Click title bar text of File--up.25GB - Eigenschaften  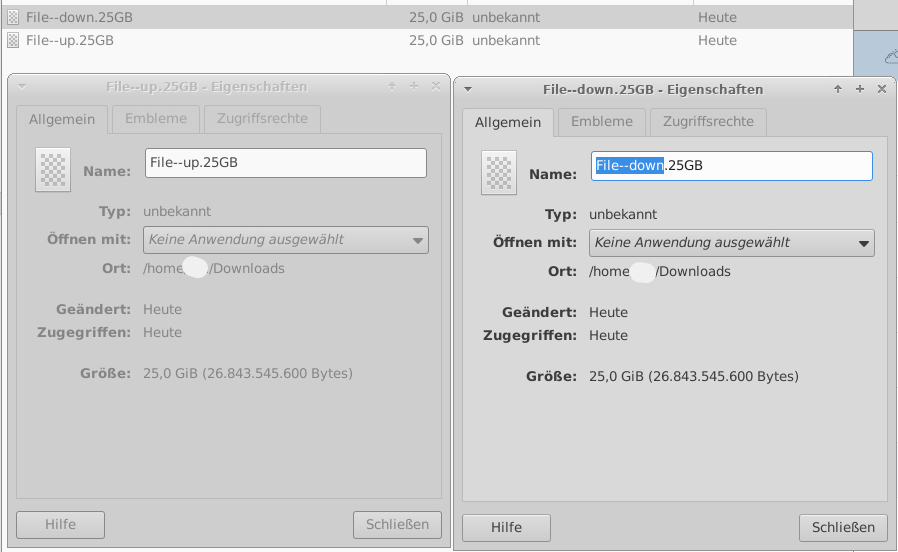207,86
